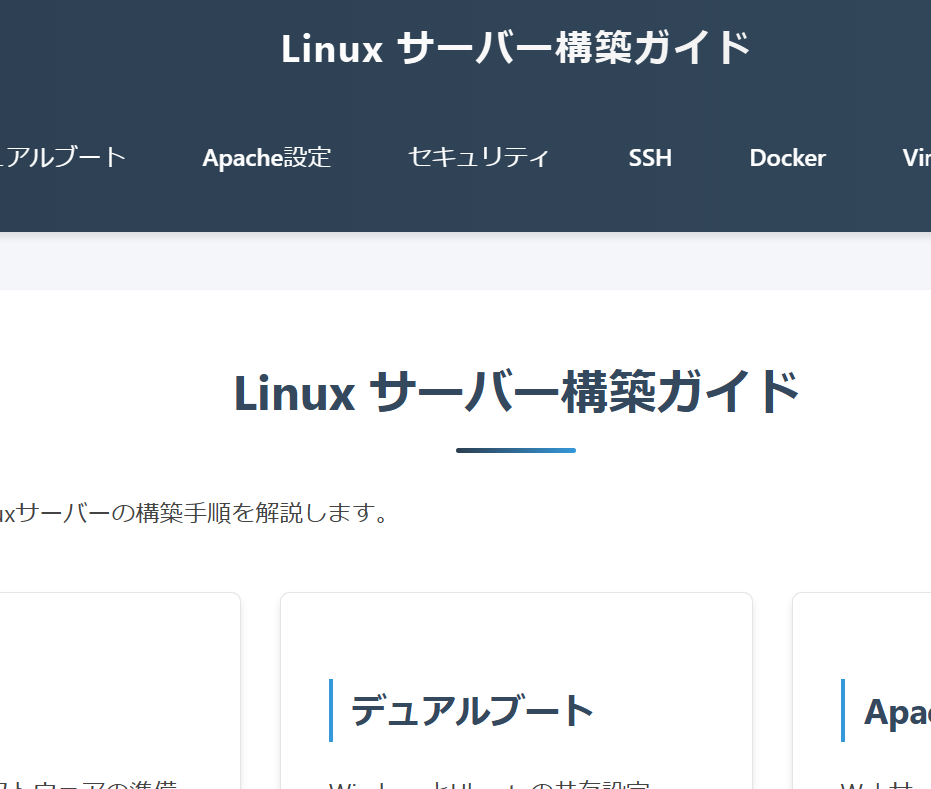
Task: Open the Apache設定 navigation item
Action: click(x=266, y=158)
